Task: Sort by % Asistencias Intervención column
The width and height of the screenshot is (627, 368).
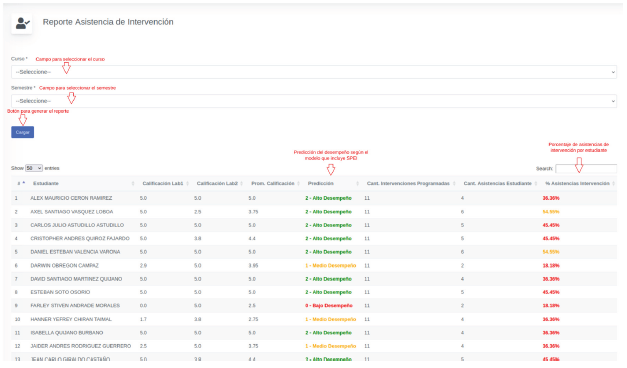Action: (x=579, y=183)
